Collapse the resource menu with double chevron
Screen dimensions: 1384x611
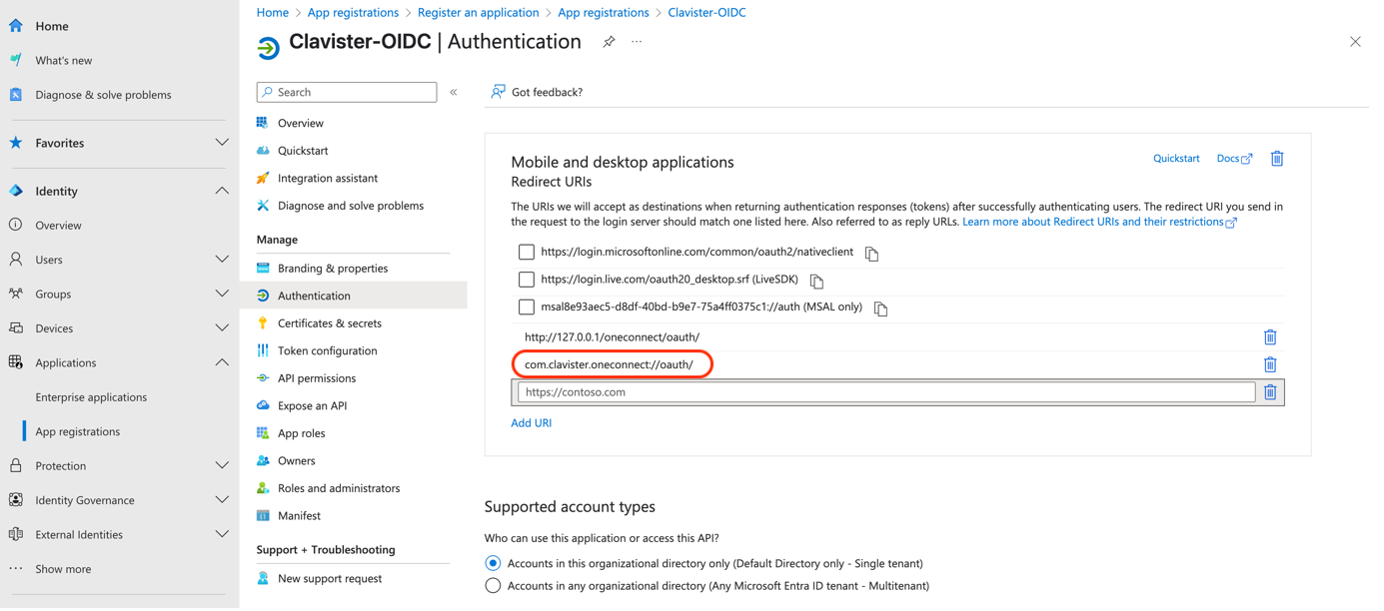click(x=453, y=92)
